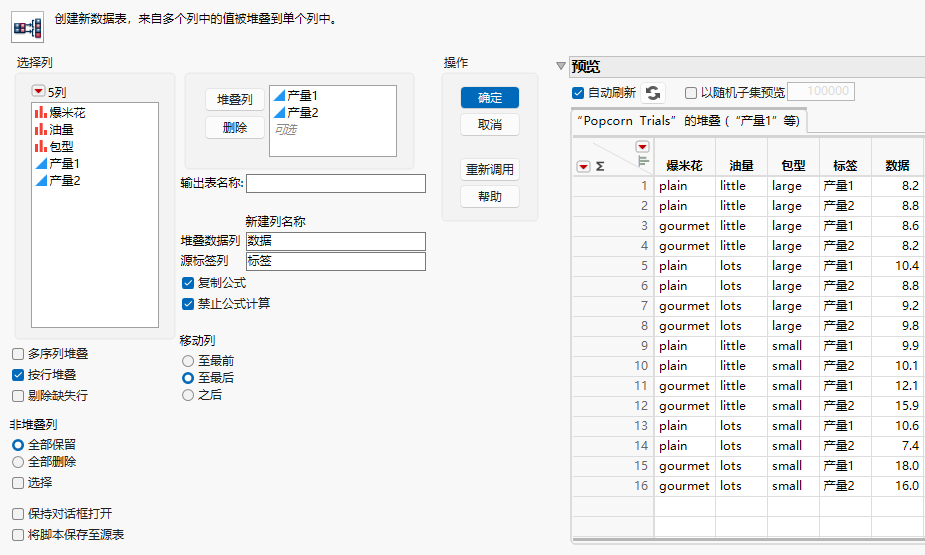This screenshot has height=555, width=925.
Task: Enable the 将脚本保存至源表 checkbox
Action: 18,535
